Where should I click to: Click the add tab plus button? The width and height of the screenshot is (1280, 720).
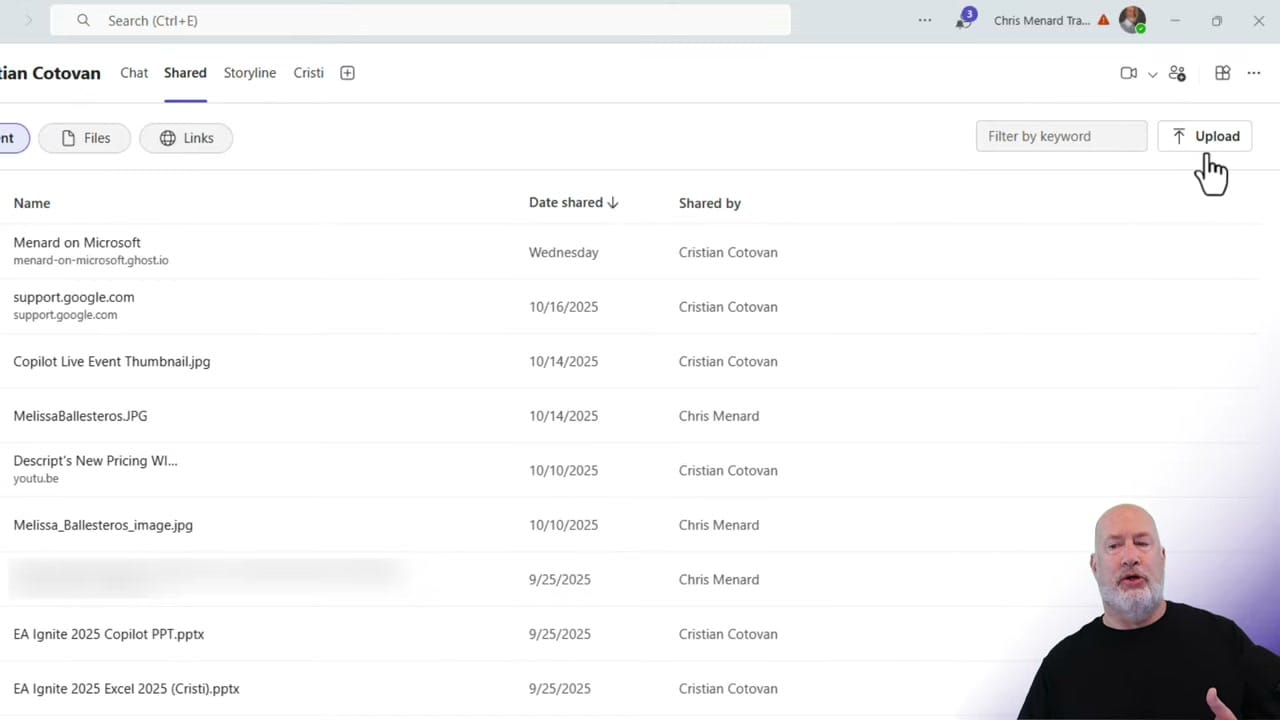click(x=347, y=72)
